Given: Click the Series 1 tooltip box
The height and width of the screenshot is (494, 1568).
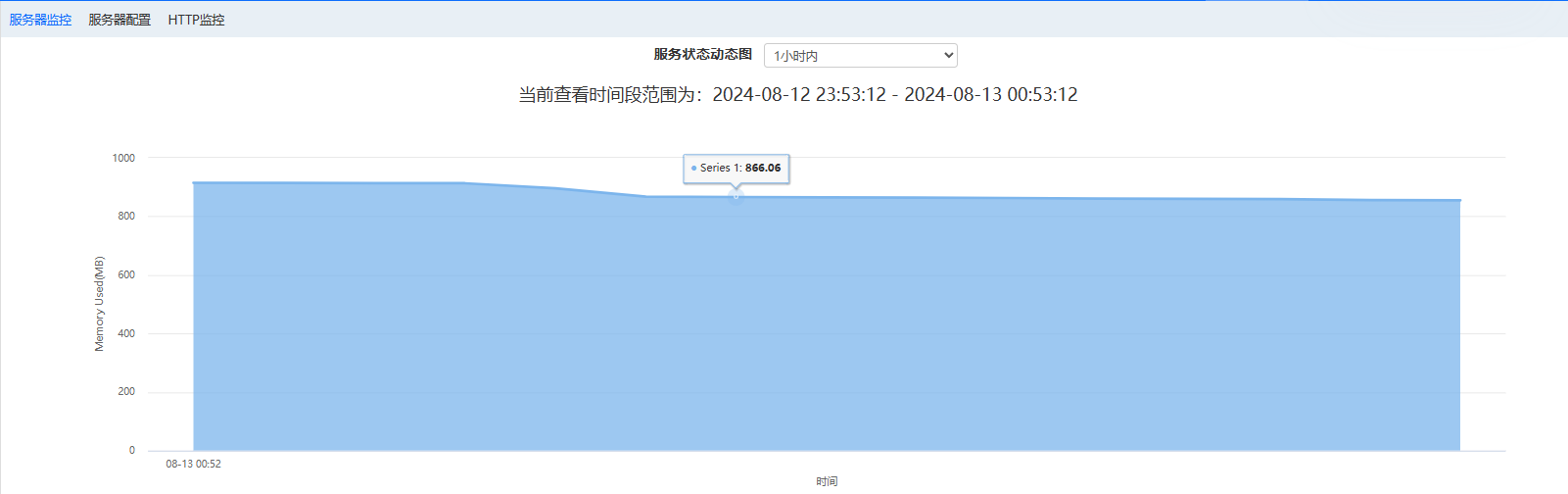Looking at the screenshot, I should coord(736,169).
